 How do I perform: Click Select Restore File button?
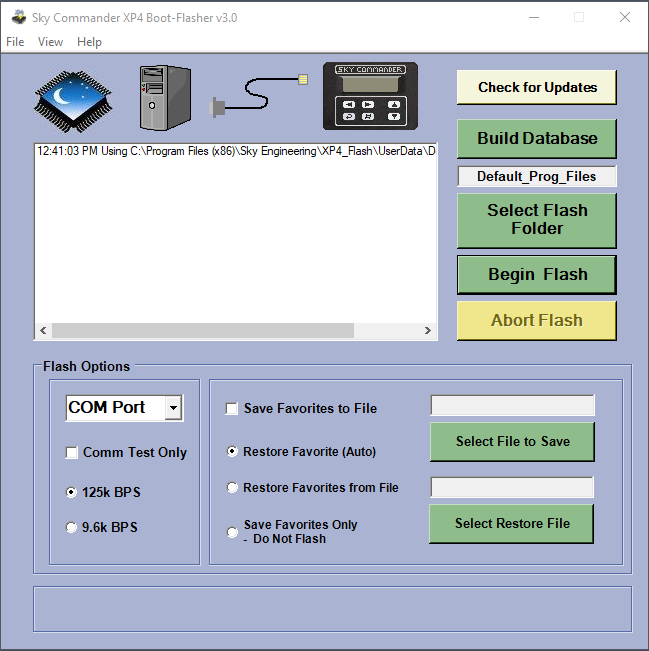512,524
